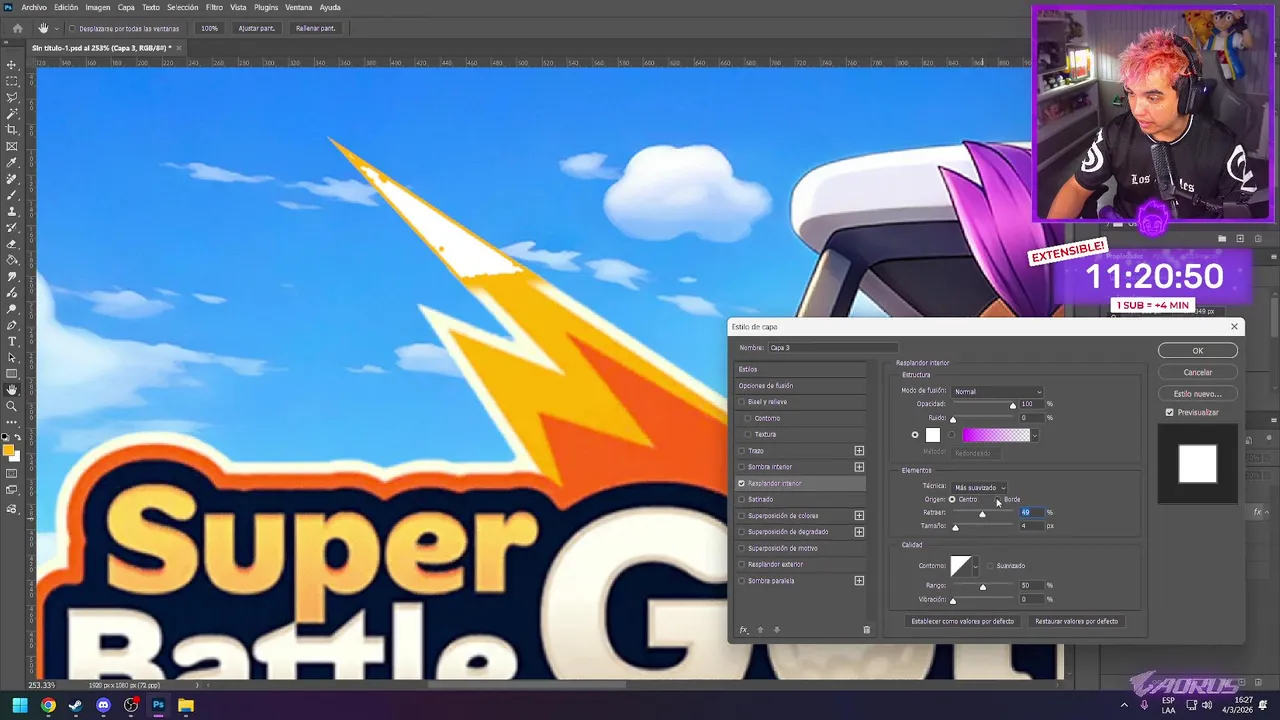Image resolution: width=1280 pixels, height=720 pixels.
Task: Open Ventana menu
Action: pyautogui.click(x=299, y=7)
